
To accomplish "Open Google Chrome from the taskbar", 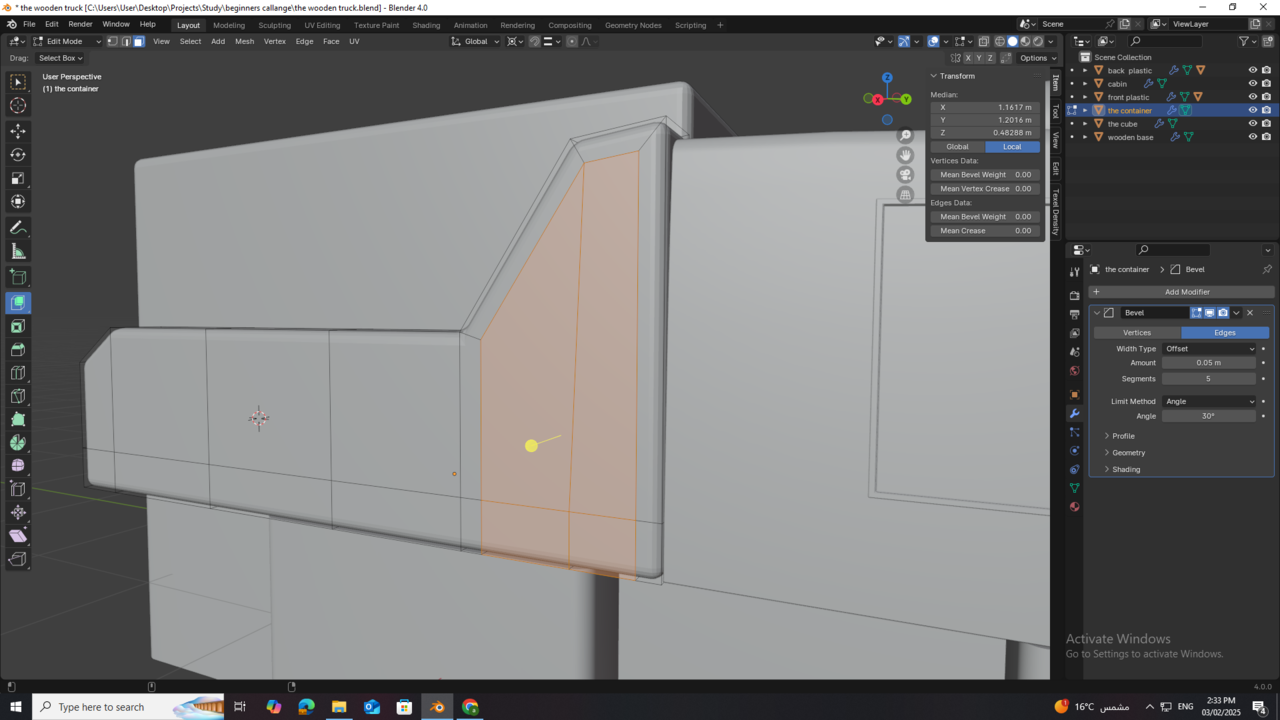I will 469,707.
